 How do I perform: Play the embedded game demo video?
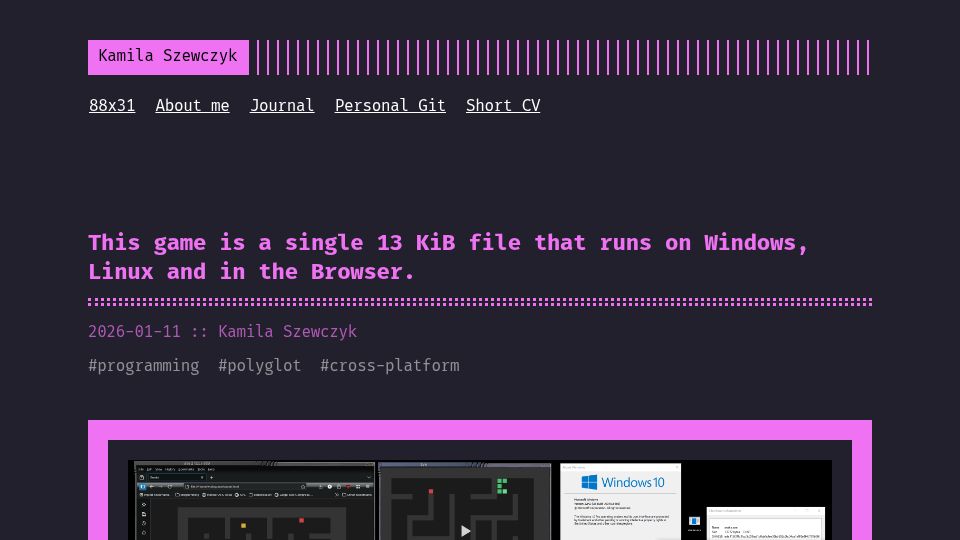[x=465, y=531]
